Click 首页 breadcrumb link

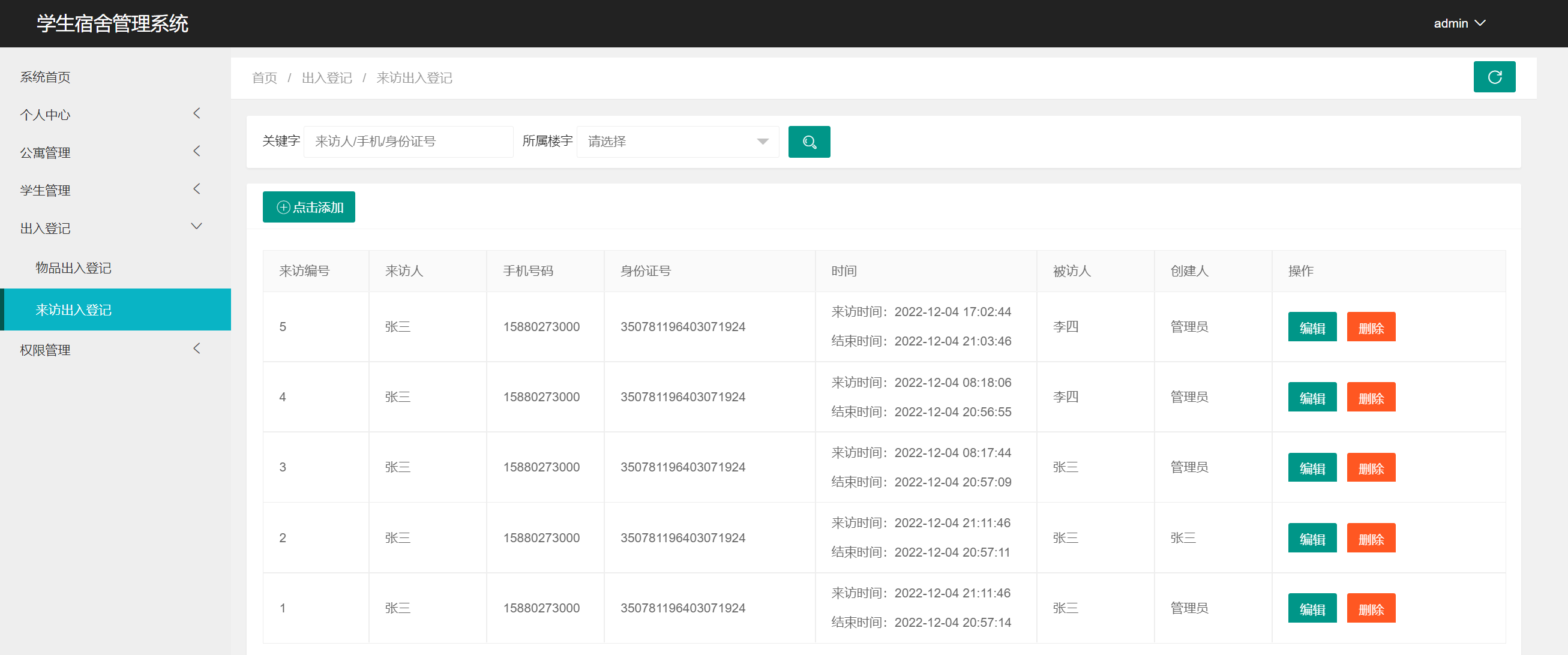pyautogui.click(x=264, y=78)
